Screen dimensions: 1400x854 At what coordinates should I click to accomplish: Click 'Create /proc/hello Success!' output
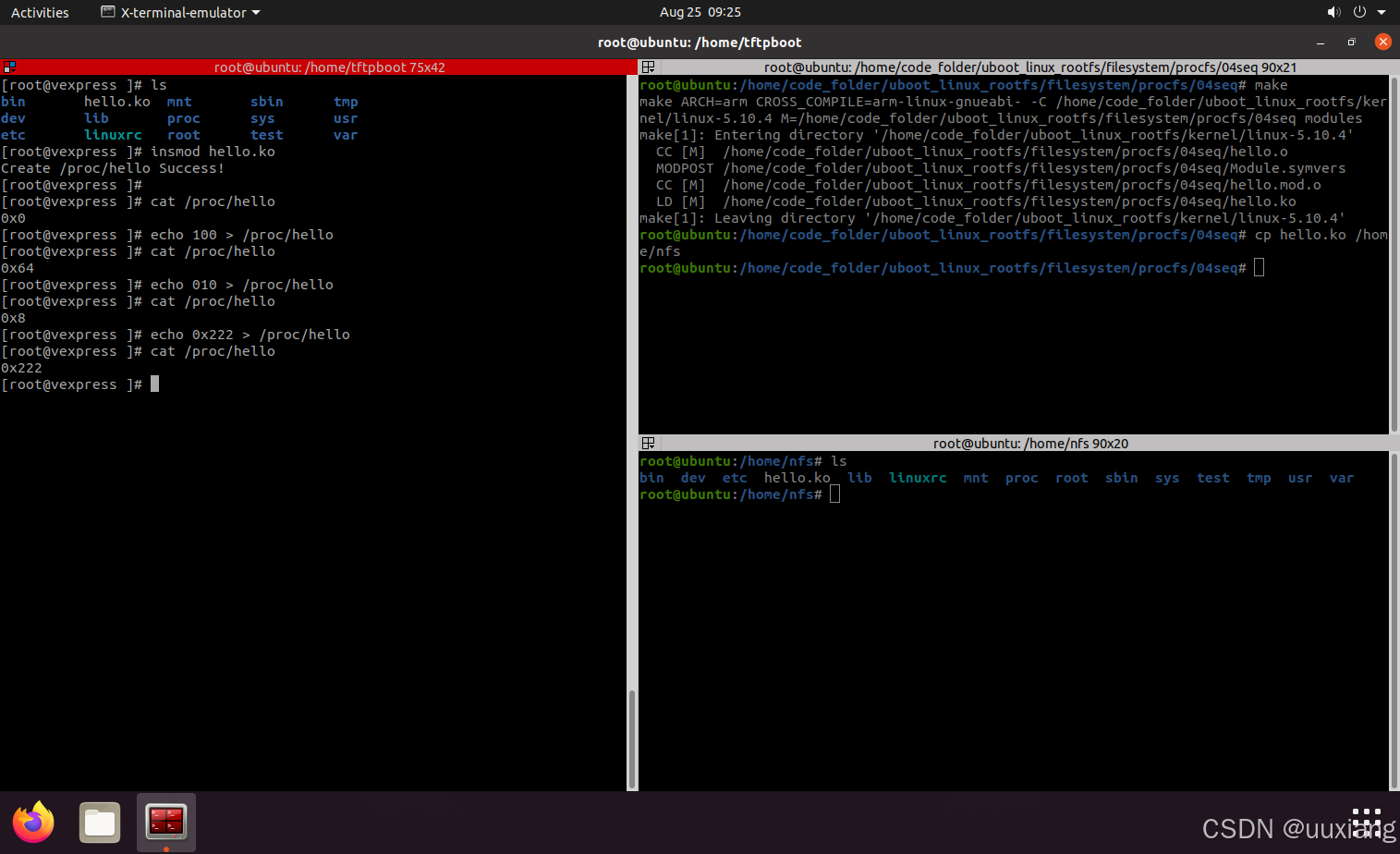click(113, 168)
